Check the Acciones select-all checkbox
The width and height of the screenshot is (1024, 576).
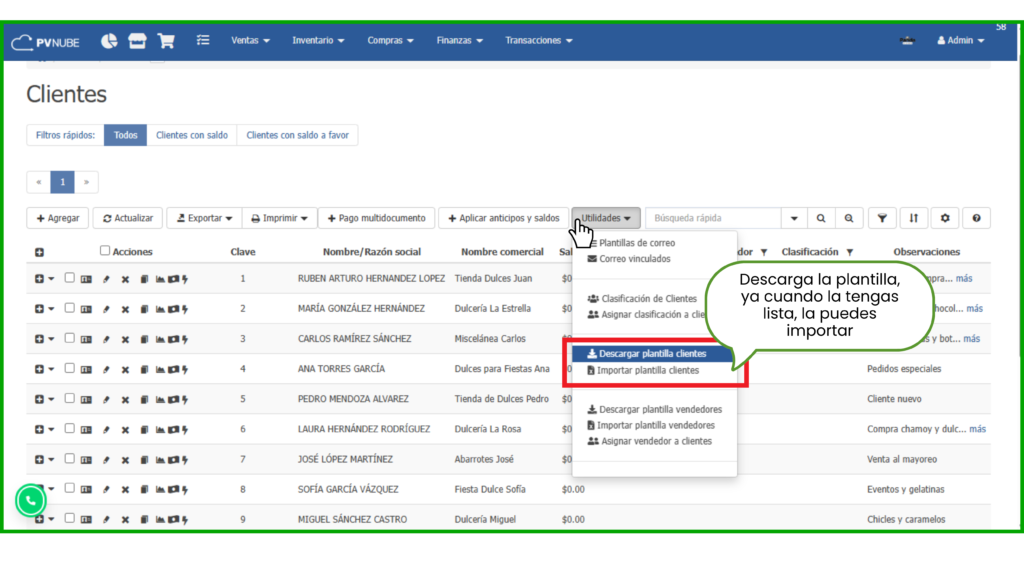[105, 251]
